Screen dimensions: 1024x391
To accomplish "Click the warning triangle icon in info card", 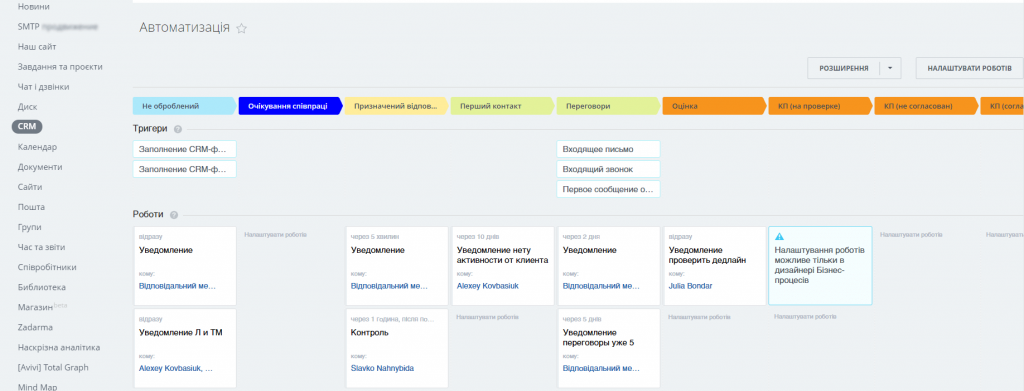I will [x=778, y=237].
